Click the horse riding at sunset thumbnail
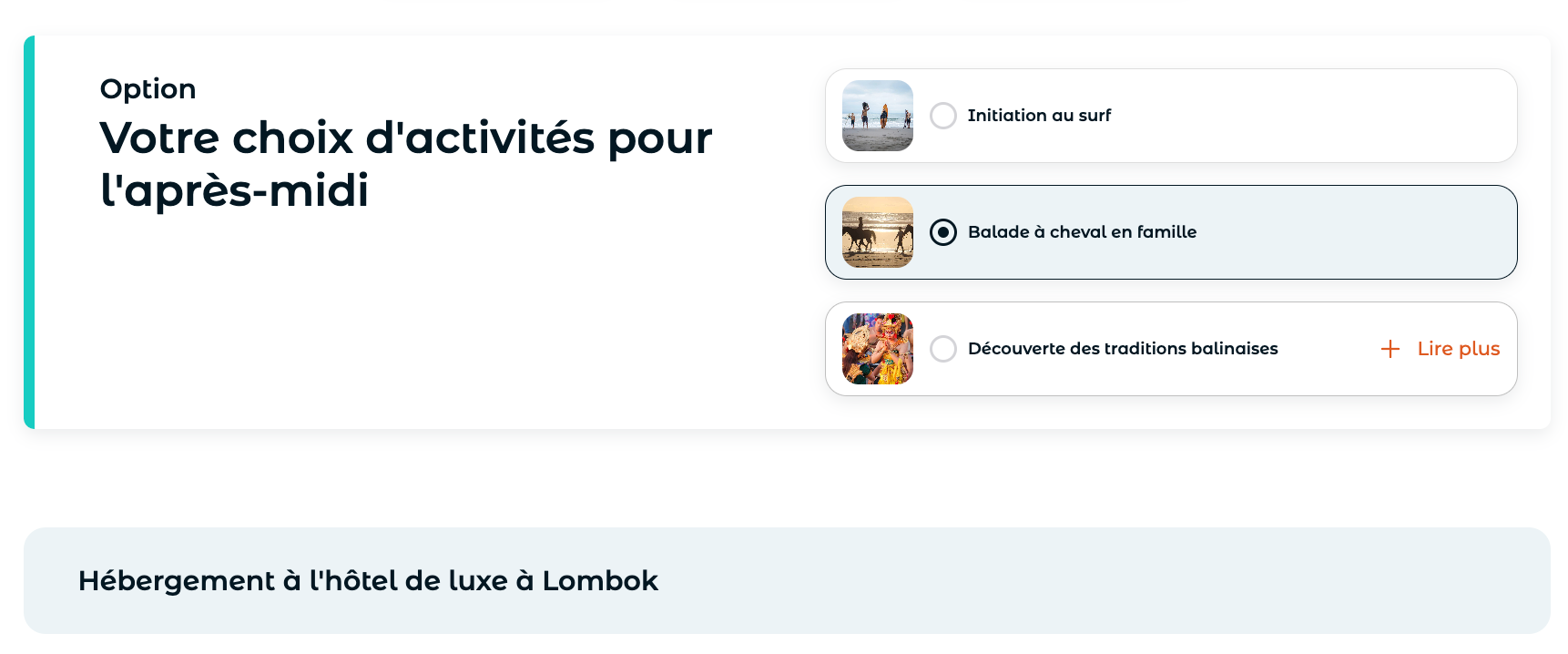 coord(878,232)
